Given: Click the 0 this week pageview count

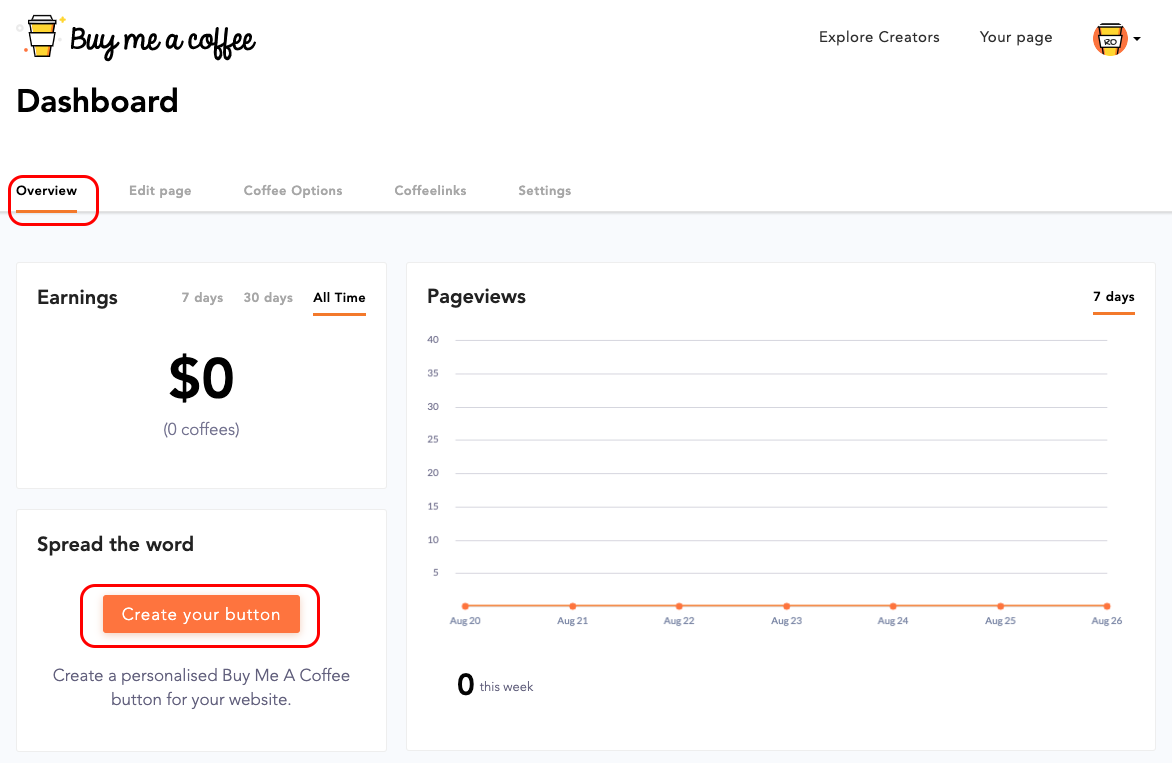Looking at the screenshot, I should coord(495,685).
